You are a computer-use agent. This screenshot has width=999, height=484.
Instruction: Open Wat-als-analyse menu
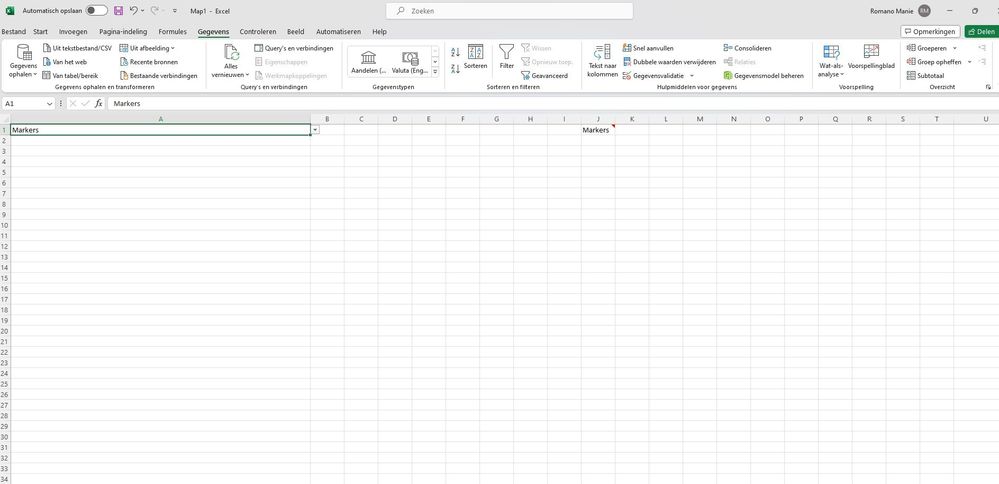point(831,61)
